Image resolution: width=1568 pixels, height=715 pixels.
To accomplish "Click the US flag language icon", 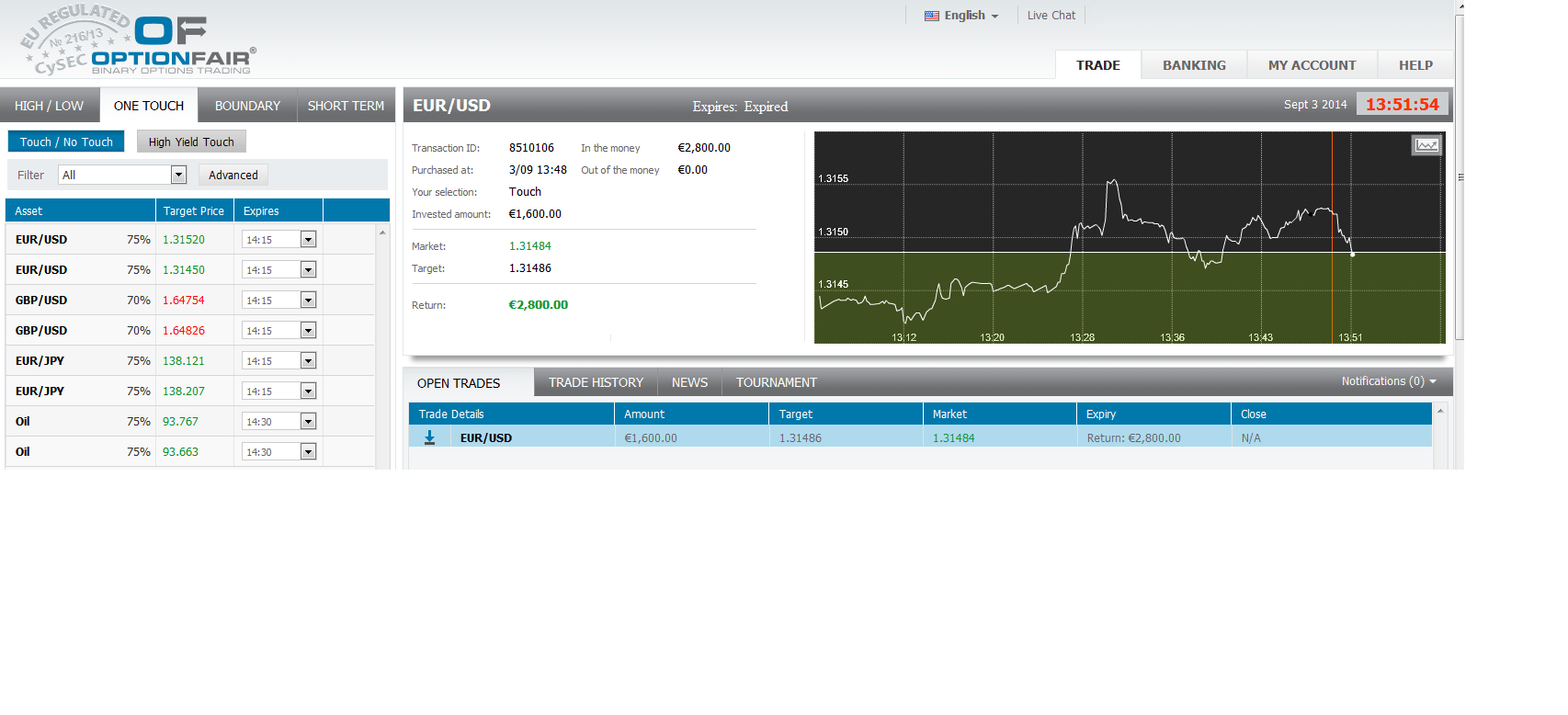I will [932, 16].
